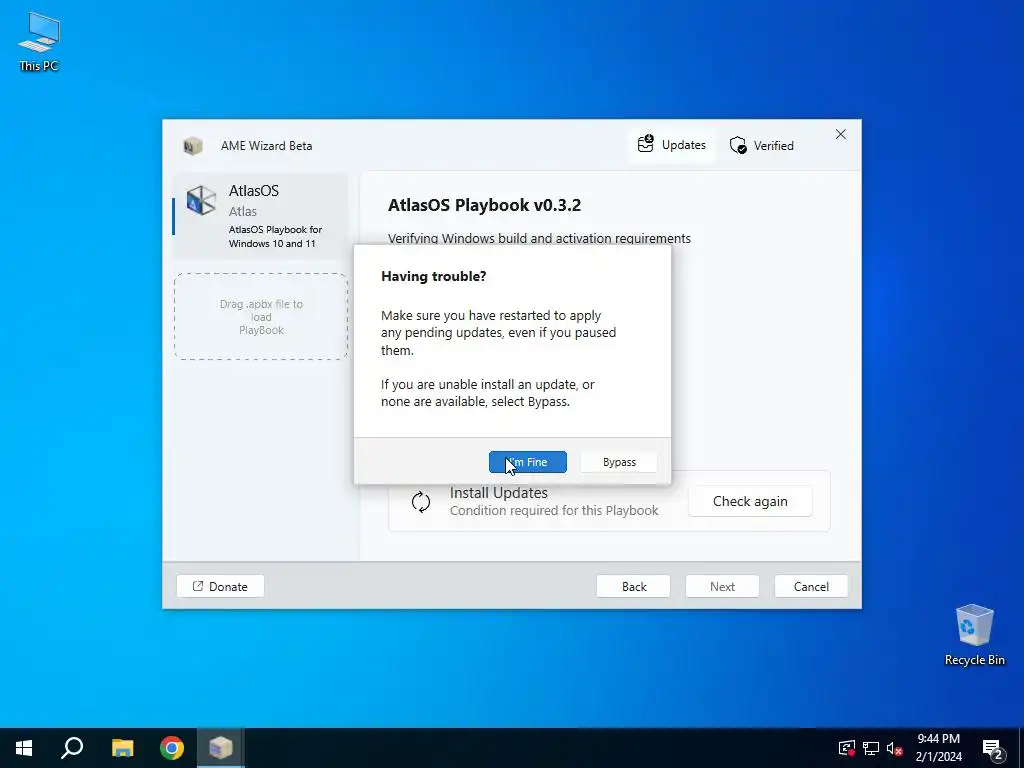
Task: Click the refresh icon beside Install Updates
Action: coord(421,502)
